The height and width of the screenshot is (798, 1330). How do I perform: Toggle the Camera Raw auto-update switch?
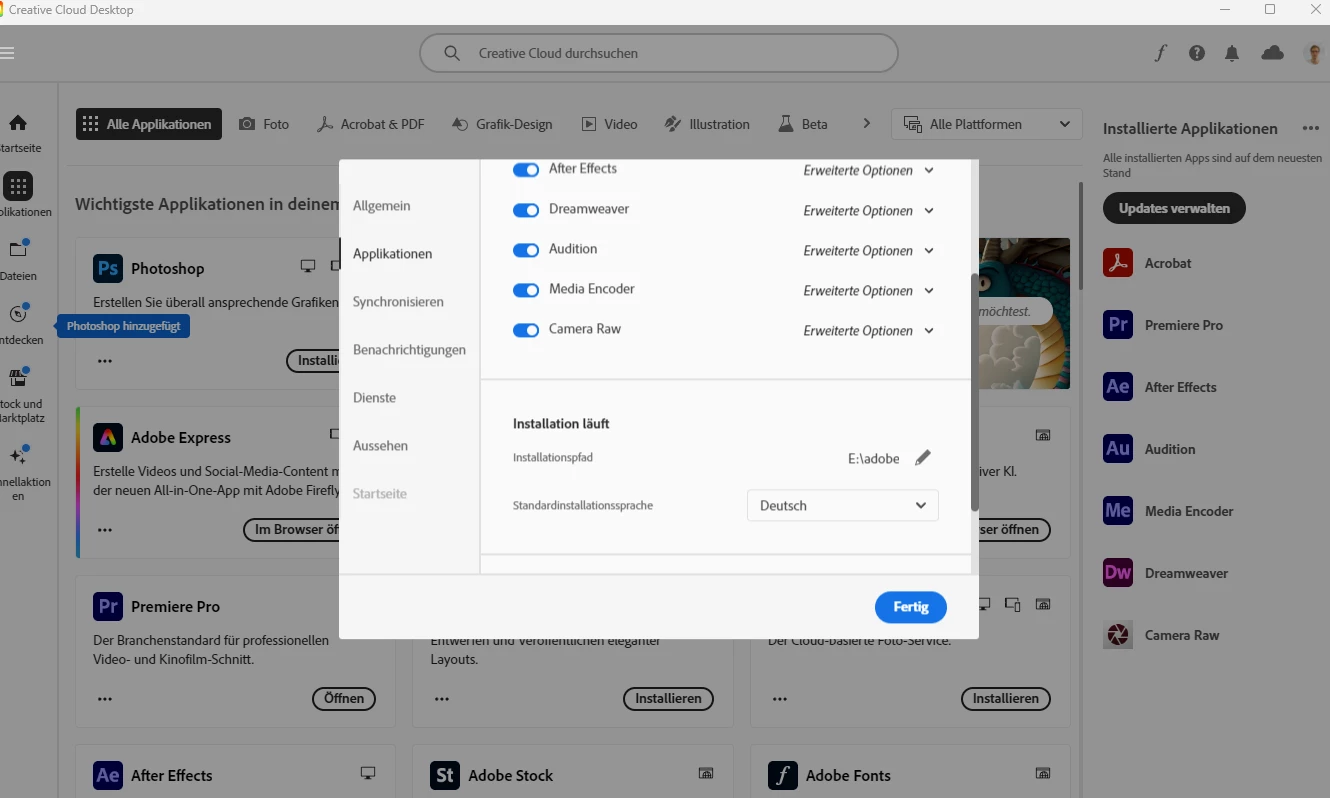(x=526, y=330)
